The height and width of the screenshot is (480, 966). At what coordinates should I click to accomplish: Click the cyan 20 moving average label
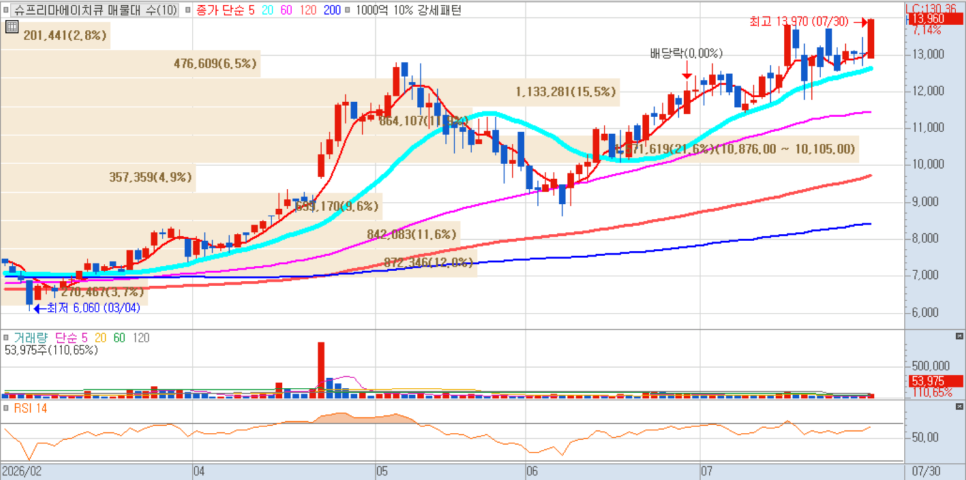pos(266,10)
